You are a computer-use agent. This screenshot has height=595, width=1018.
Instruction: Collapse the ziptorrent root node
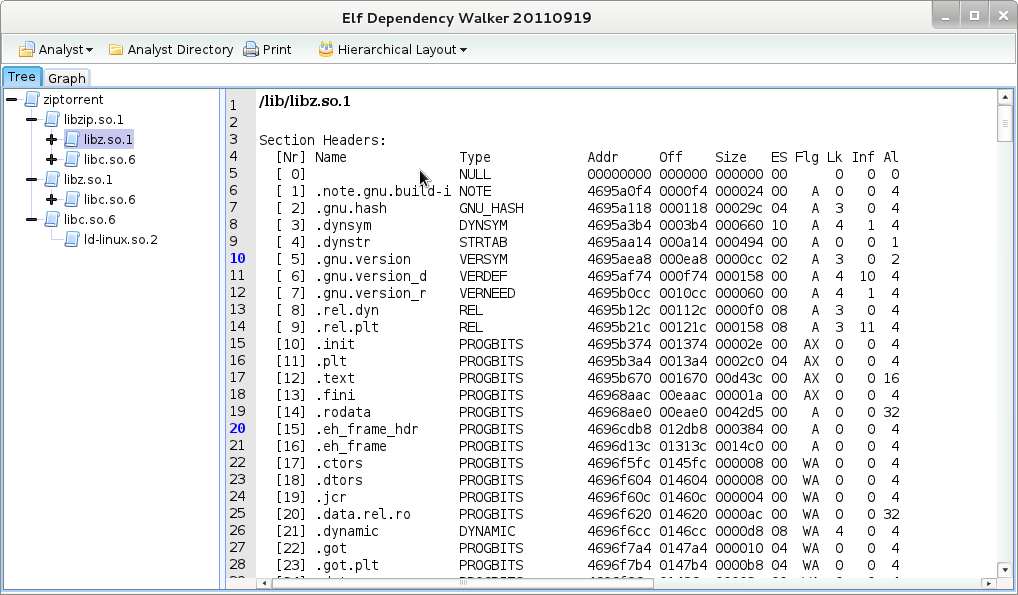(x=12, y=99)
